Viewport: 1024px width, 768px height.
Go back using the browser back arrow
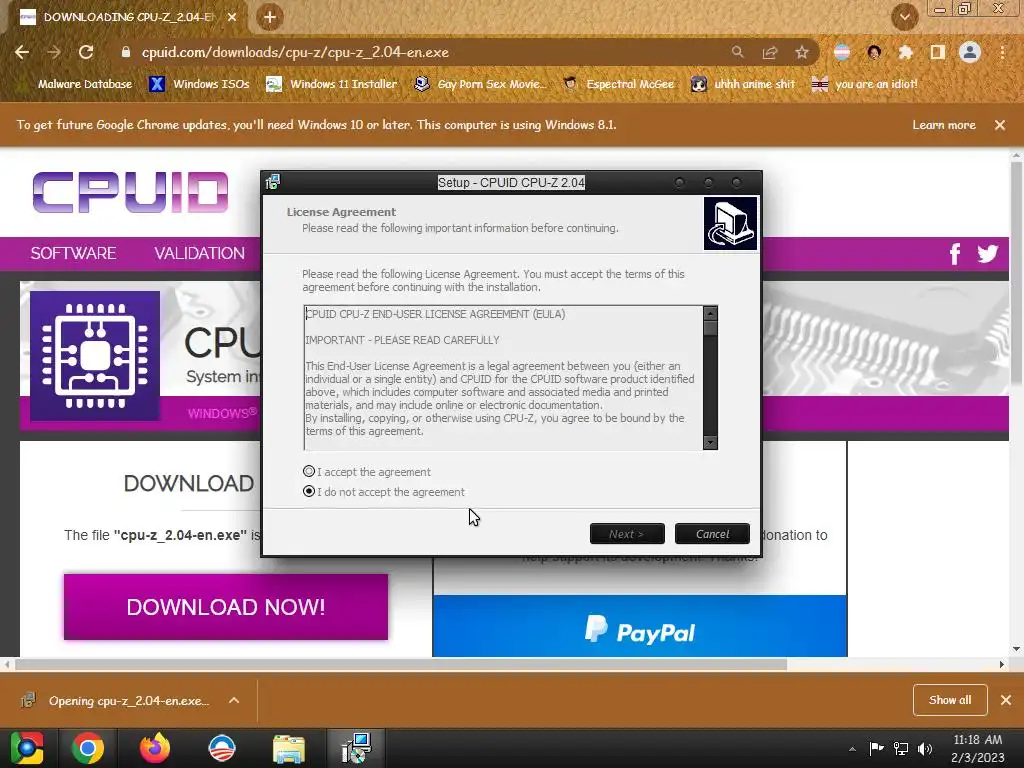[22, 52]
